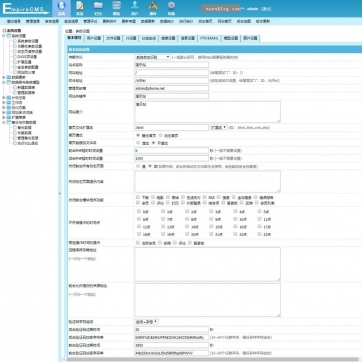Screen dimensions: 362x362
Task: Open the Columns (folder) section icon
Action: 98,8
